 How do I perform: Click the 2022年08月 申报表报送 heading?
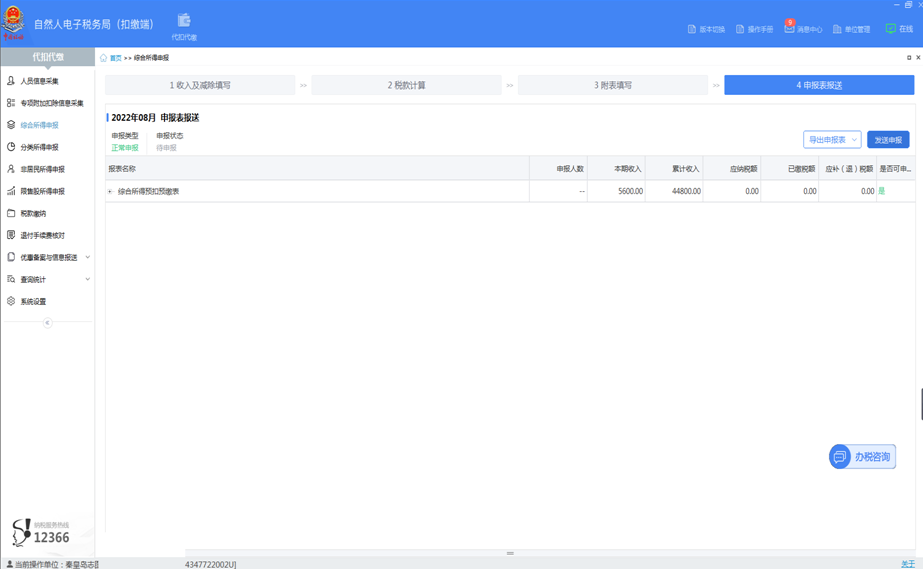pos(155,118)
